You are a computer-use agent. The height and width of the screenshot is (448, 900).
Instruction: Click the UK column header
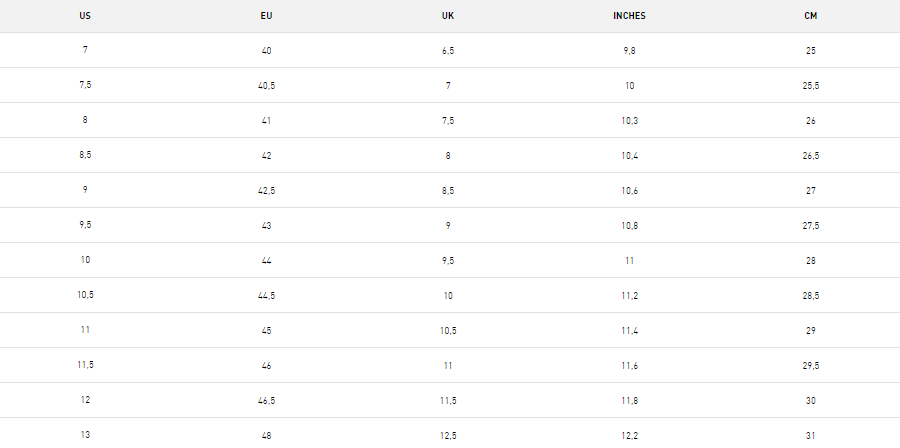448,16
